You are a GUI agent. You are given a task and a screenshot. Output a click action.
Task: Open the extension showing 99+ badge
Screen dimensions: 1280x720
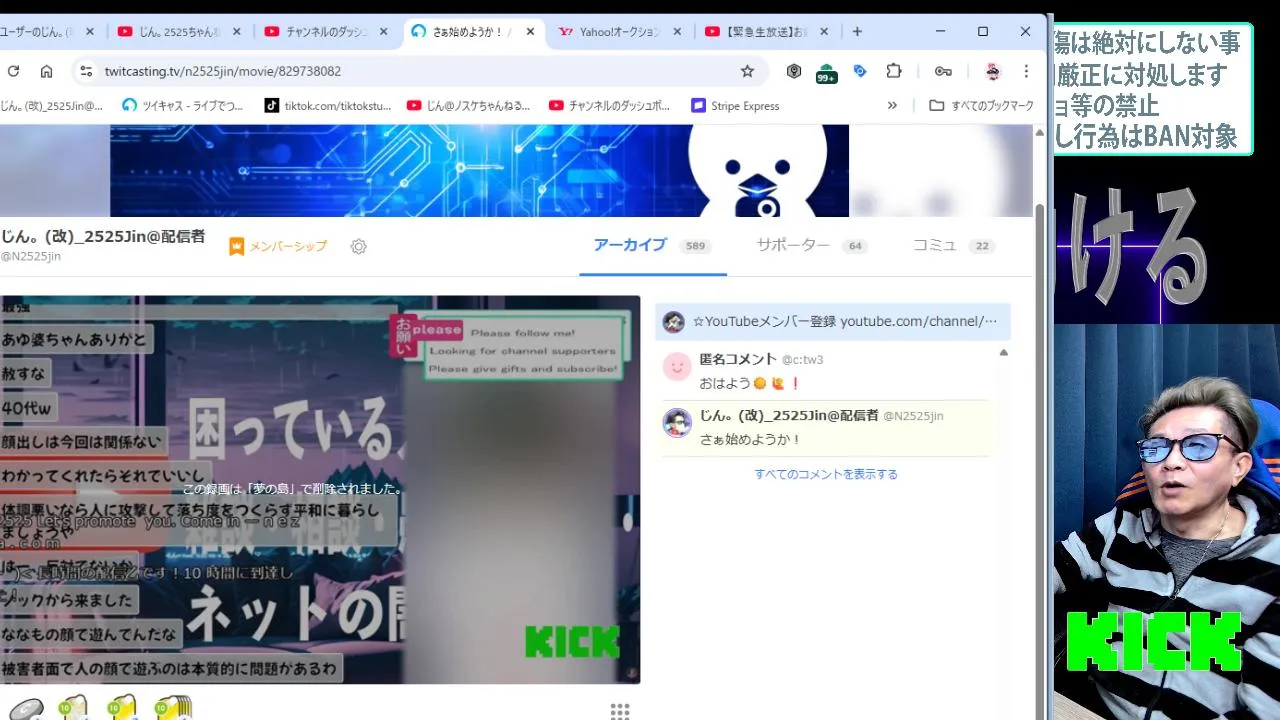(x=826, y=72)
